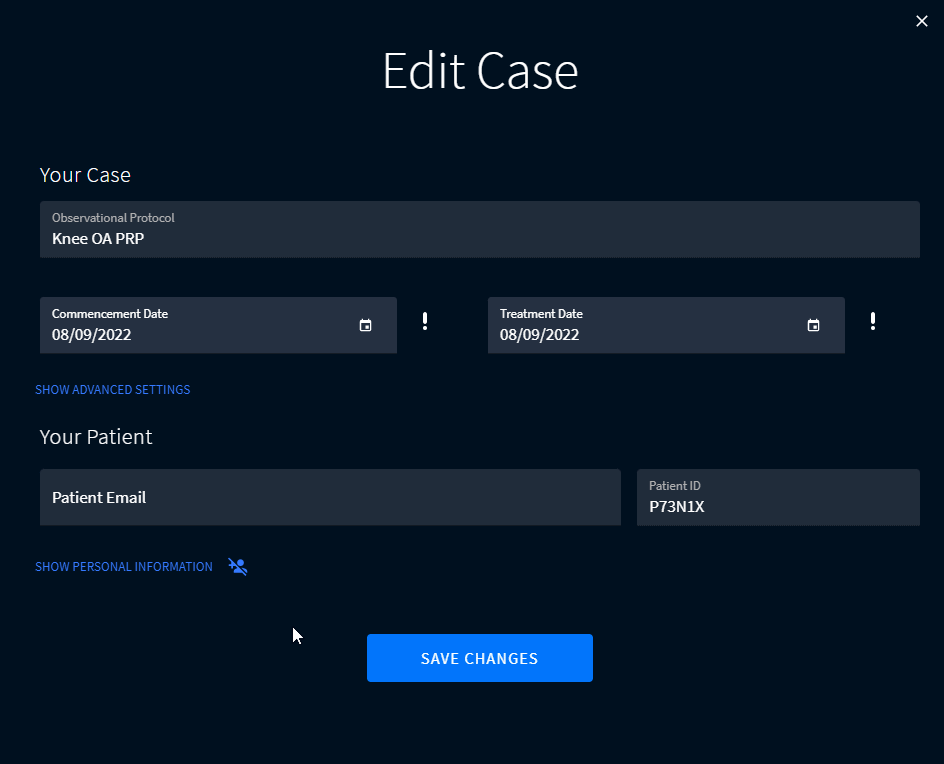Close the Edit Case dialog
The image size is (944, 764).
pyautogui.click(x=921, y=21)
